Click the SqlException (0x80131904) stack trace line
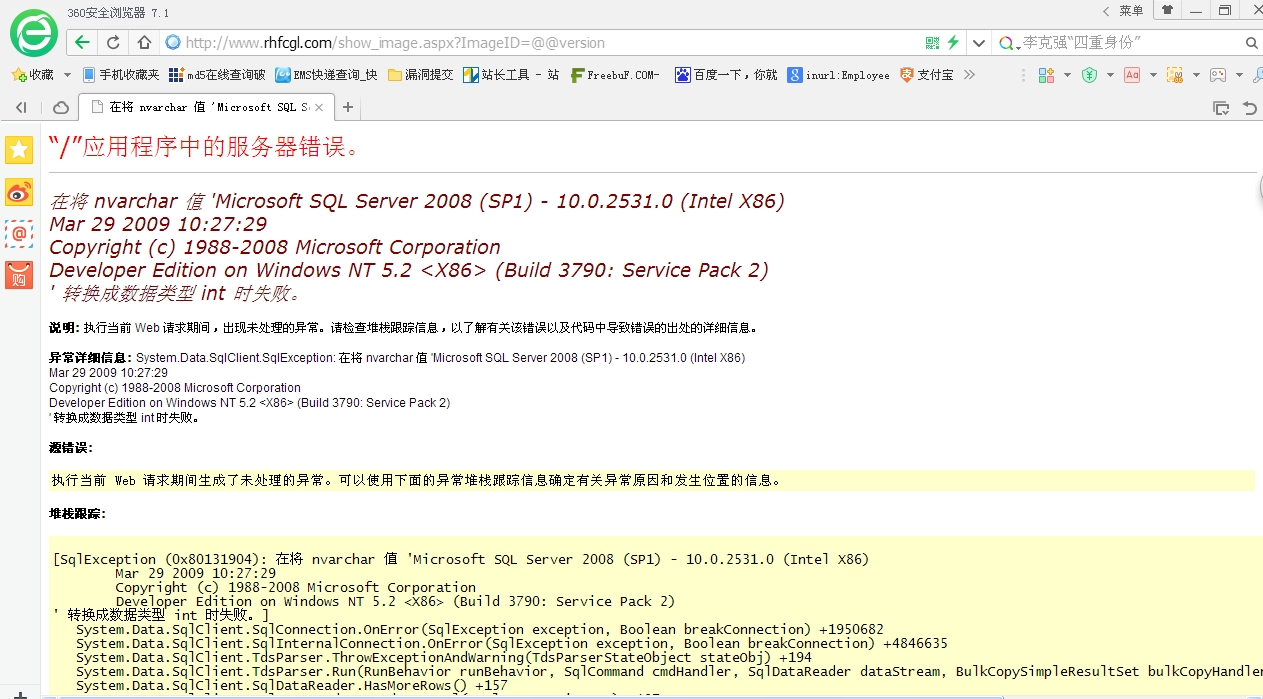 (x=461, y=559)
